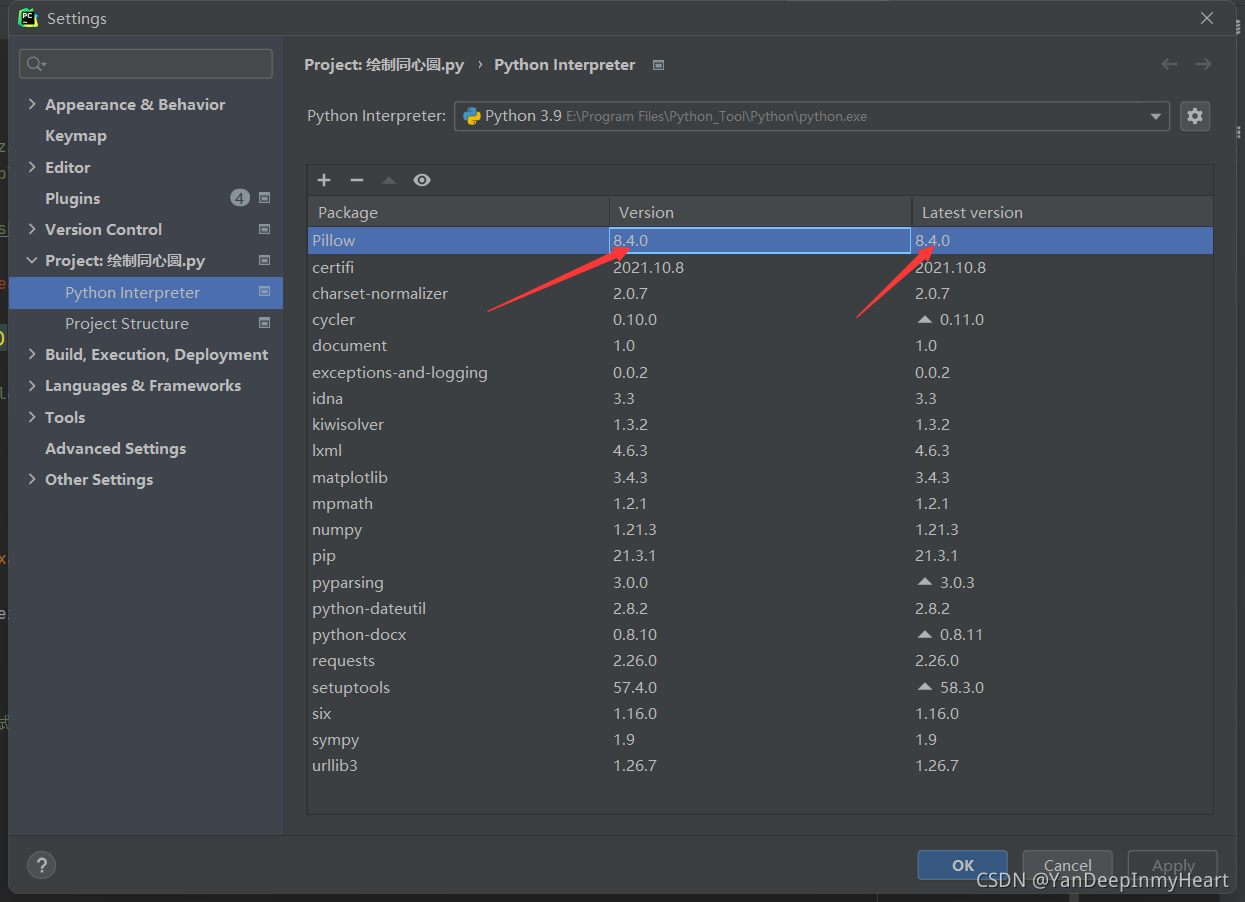
Task: Click the upgrade package arrow icon
Action: click(x=389, y=180)
